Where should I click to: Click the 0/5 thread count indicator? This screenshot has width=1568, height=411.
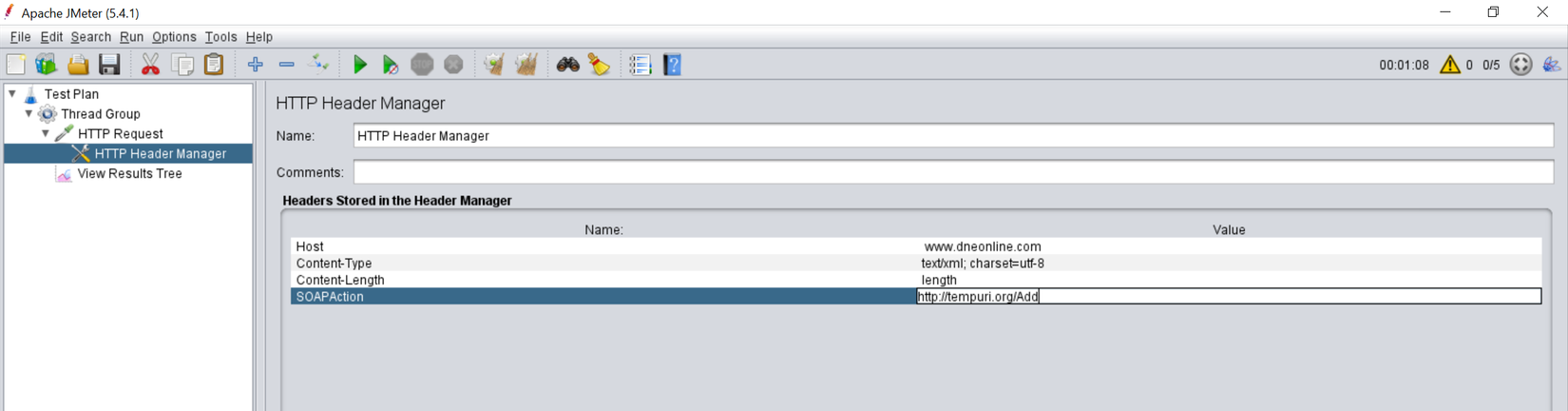(1491, 66)
